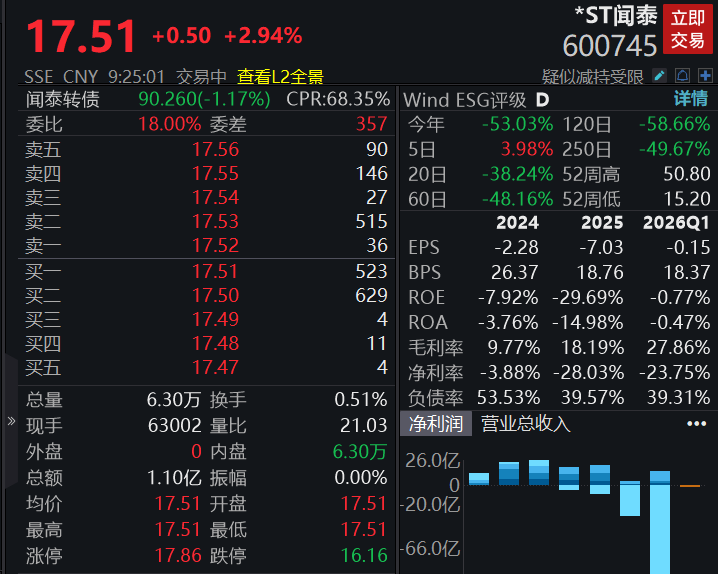Open more options via three dots icon

pyautogui.click(x=696, y=424)
